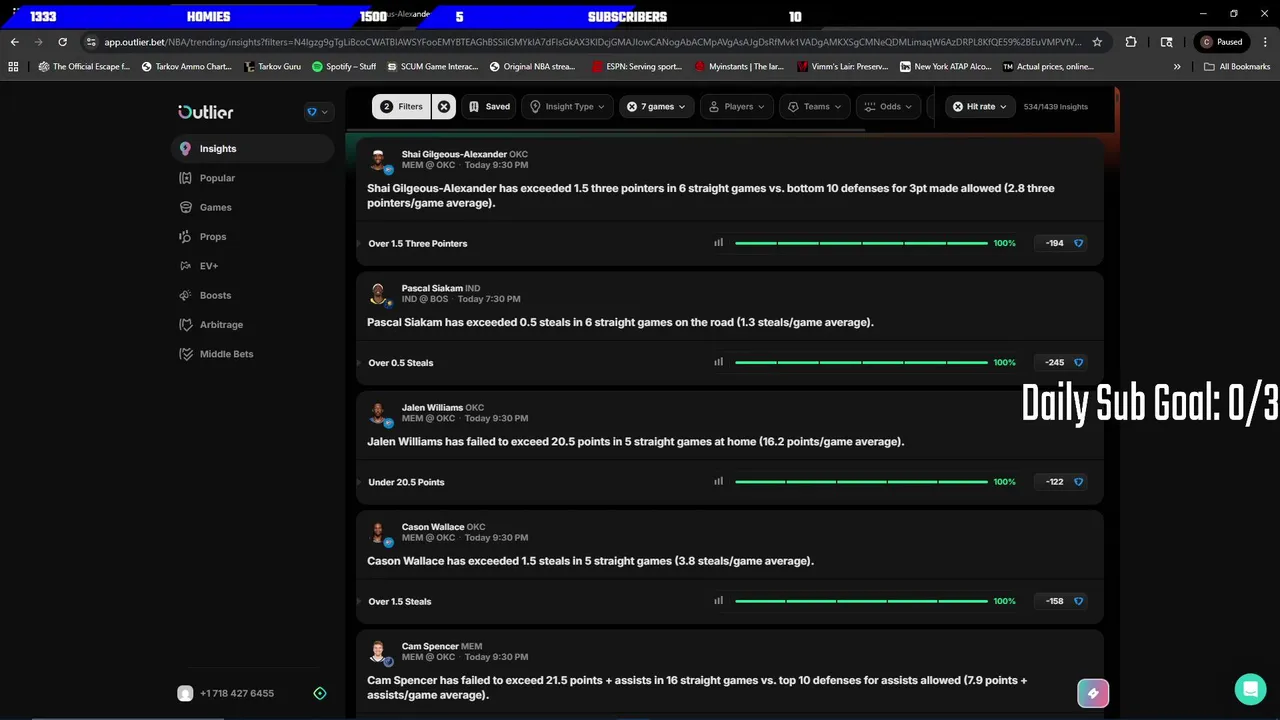Click the purple-pink gradient widget button
Viewport: 1280px width, 720px height.
click(x=1093, y=693)
